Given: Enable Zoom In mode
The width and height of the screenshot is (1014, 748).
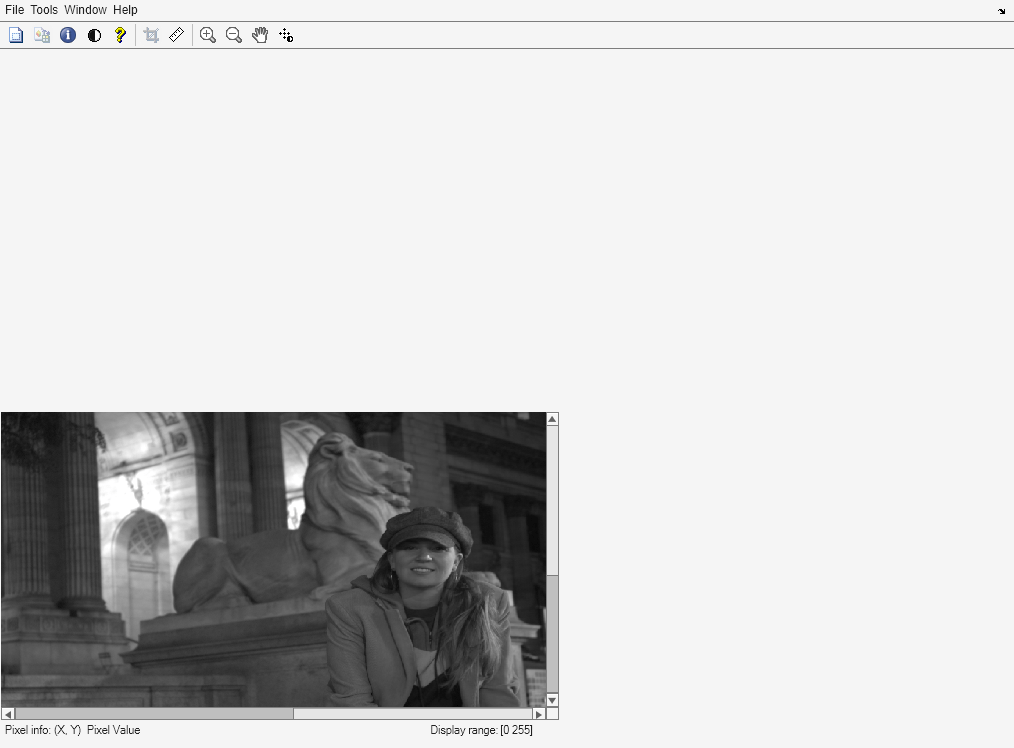Looking at the screenshot, I should [x=208, y=35].
